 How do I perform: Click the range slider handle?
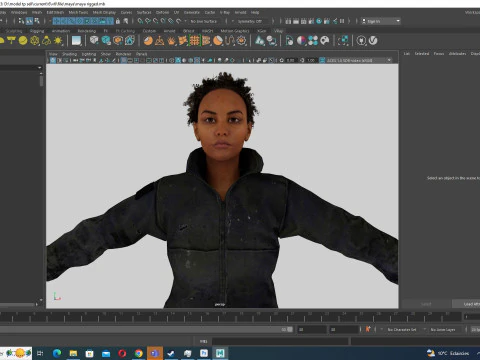coord(290,329)
